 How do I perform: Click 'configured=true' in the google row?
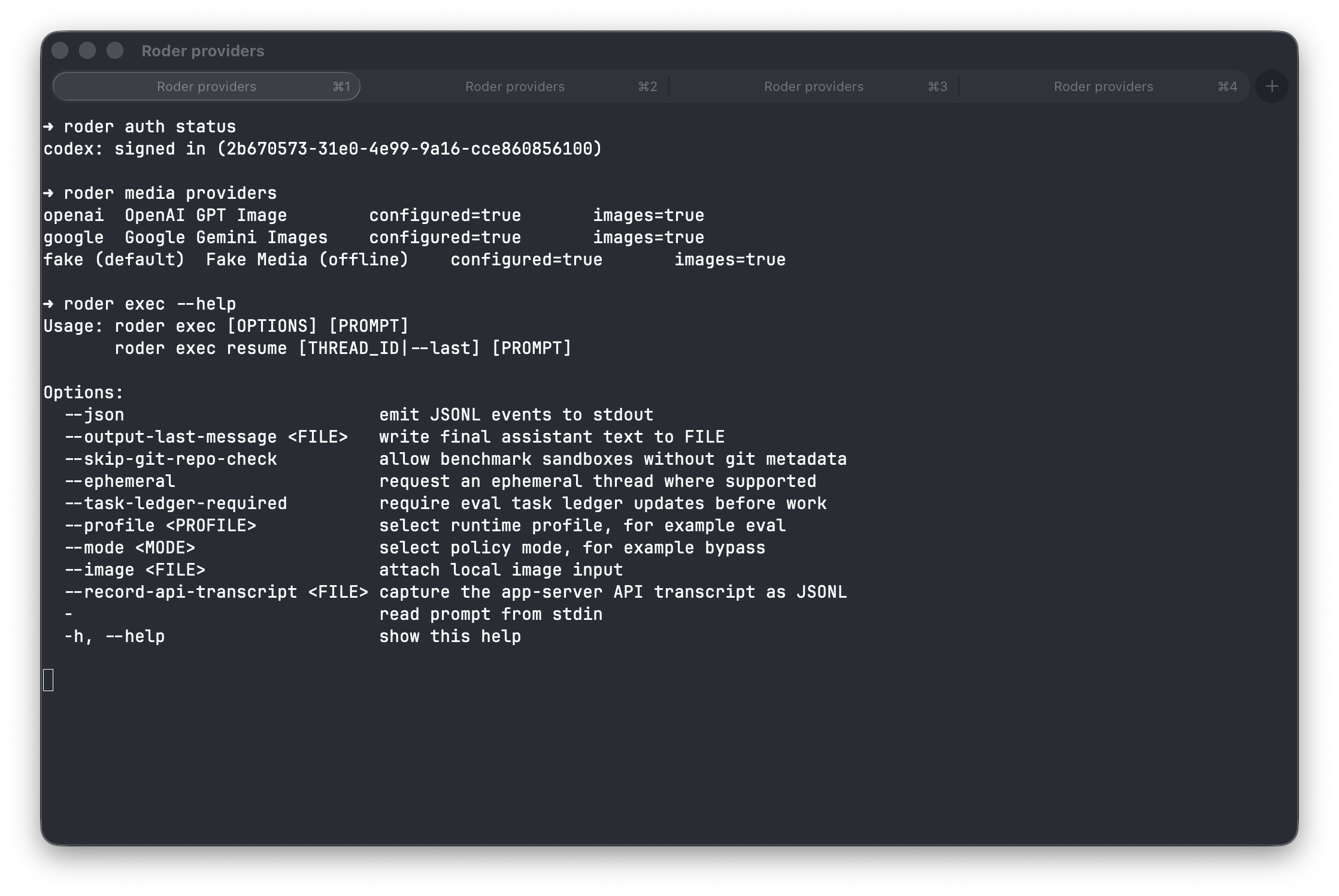445,237
